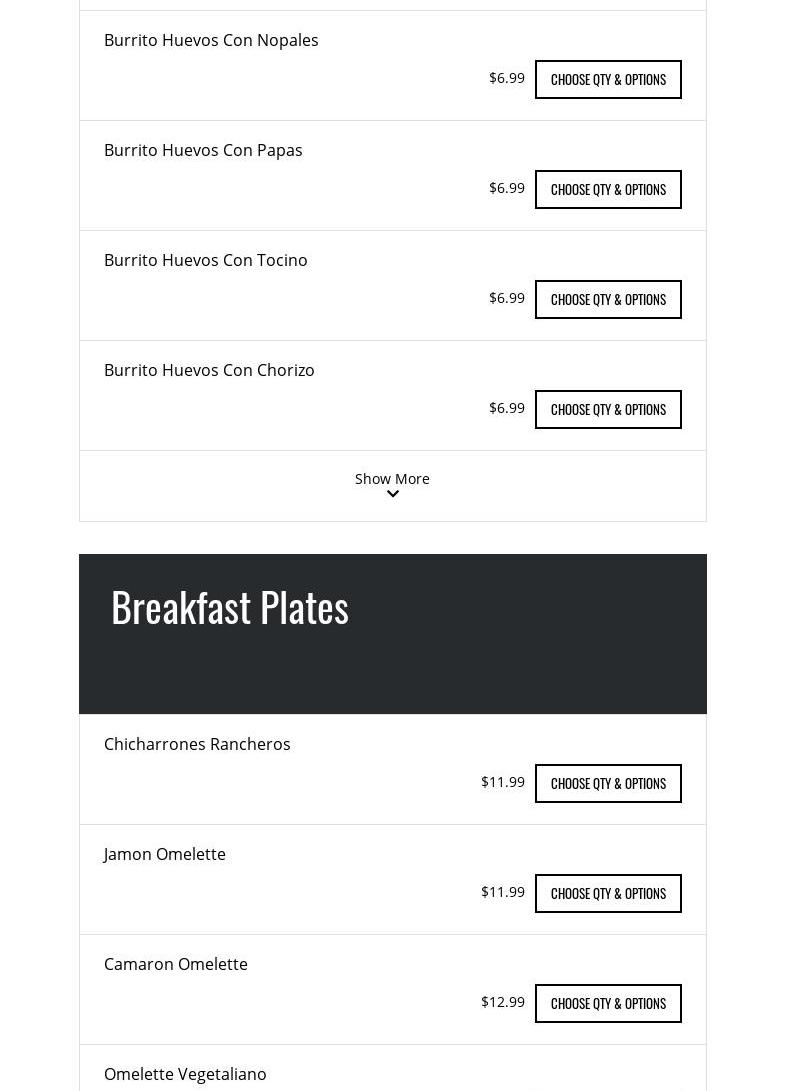The width and height of the screenshot is (785, 1091).
Task: Choose quantity for Burrito Huevos Con Papas
Action: point(608,189)
